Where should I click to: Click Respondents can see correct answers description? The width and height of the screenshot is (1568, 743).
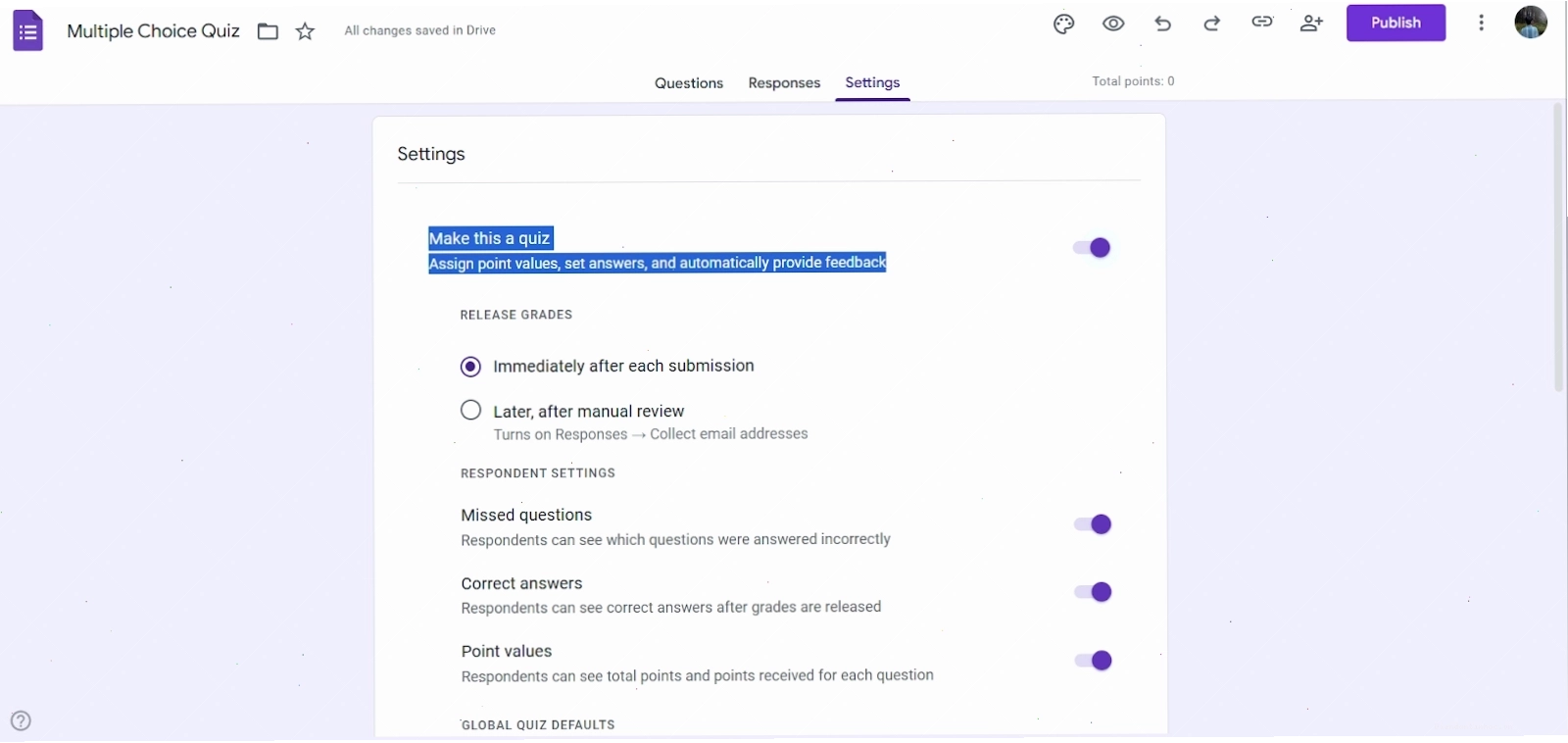(x=671, y=608)
